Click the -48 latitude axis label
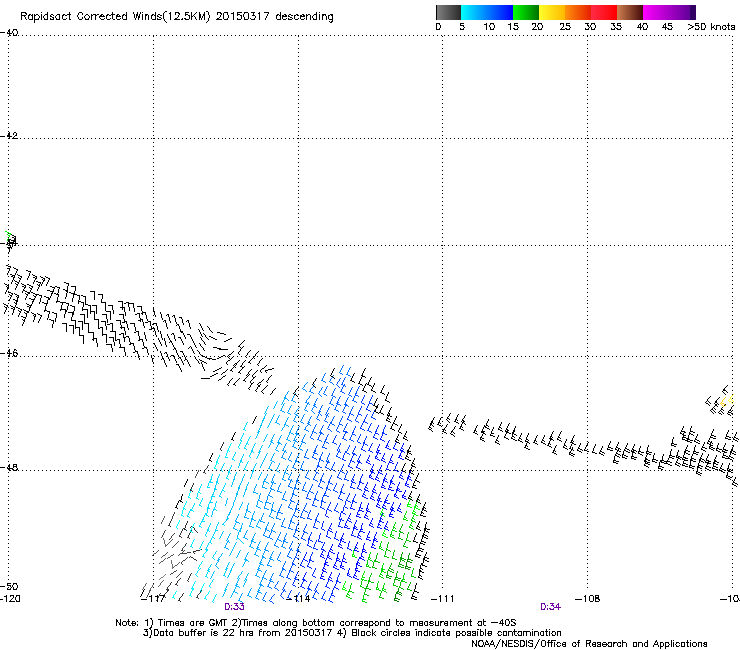Viewport: 740px width, 650px height. pos(9,467)
